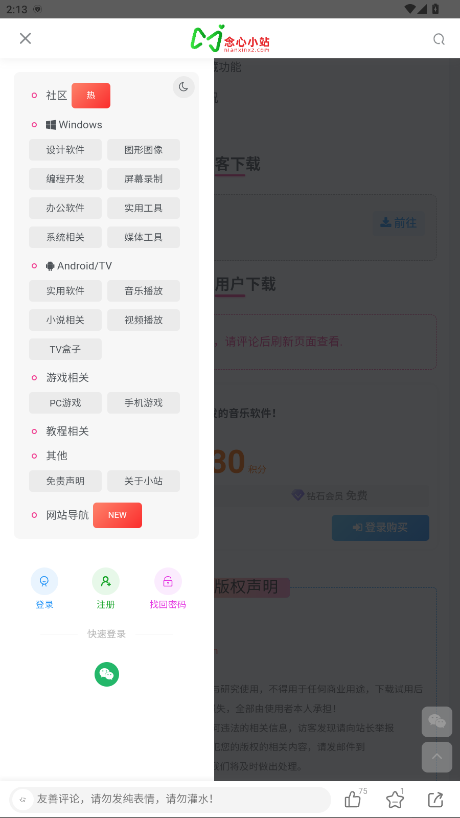This screenshot has width=460, height=818.
Task: Toggle dark mode with the moon icon
Action: tap(184, 87)
